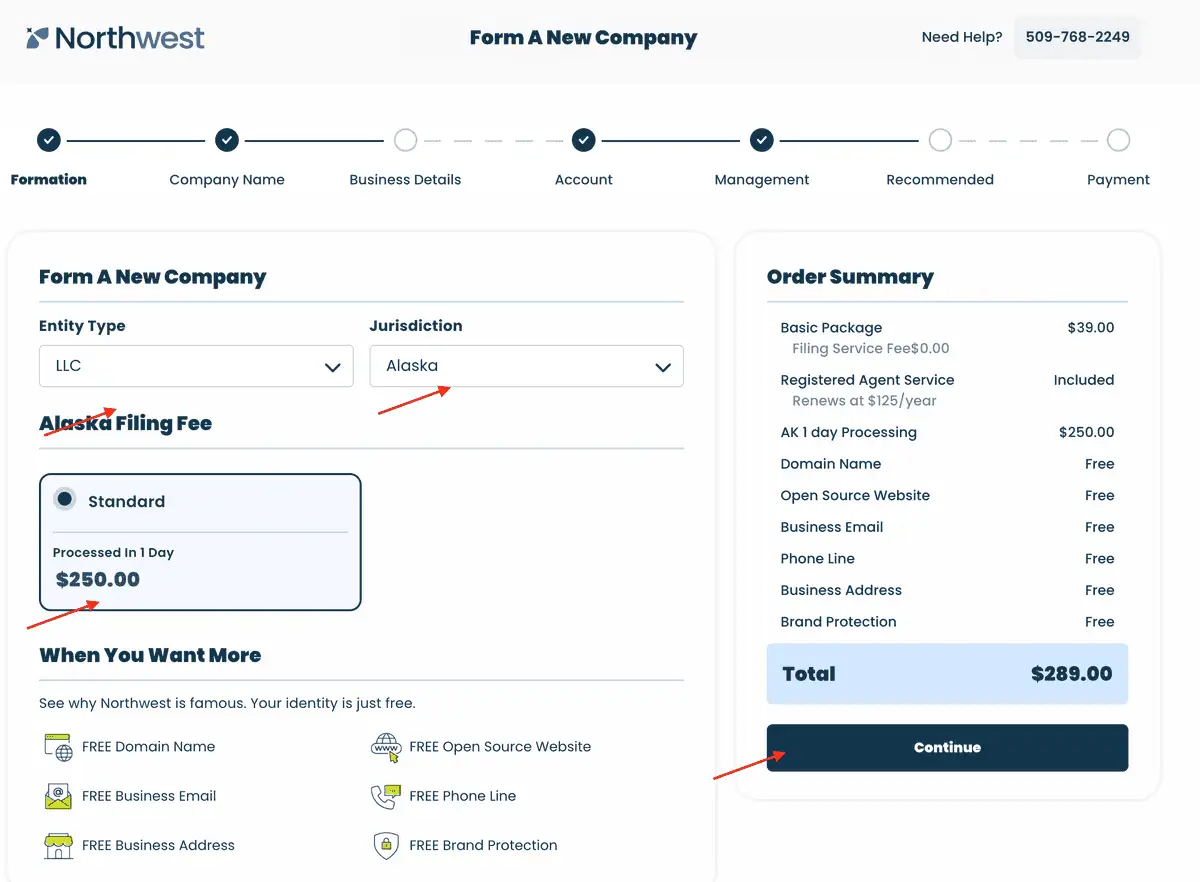1200x882 pixels.
Task: Click the Need Help? text
Action: tap(962, 37)
